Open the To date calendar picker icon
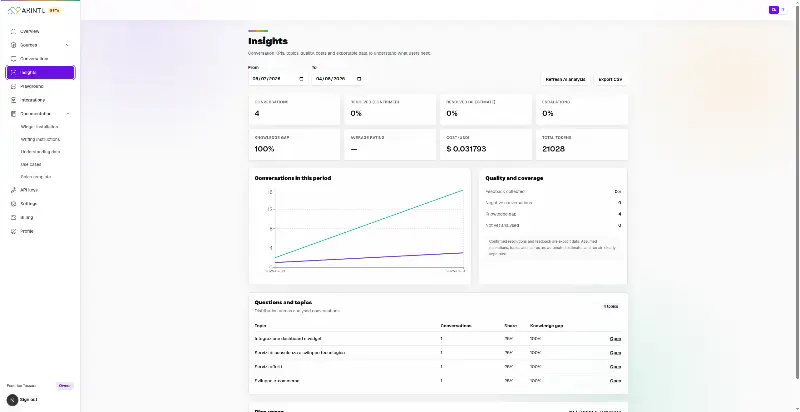The image size is (800, 412). 359,79
